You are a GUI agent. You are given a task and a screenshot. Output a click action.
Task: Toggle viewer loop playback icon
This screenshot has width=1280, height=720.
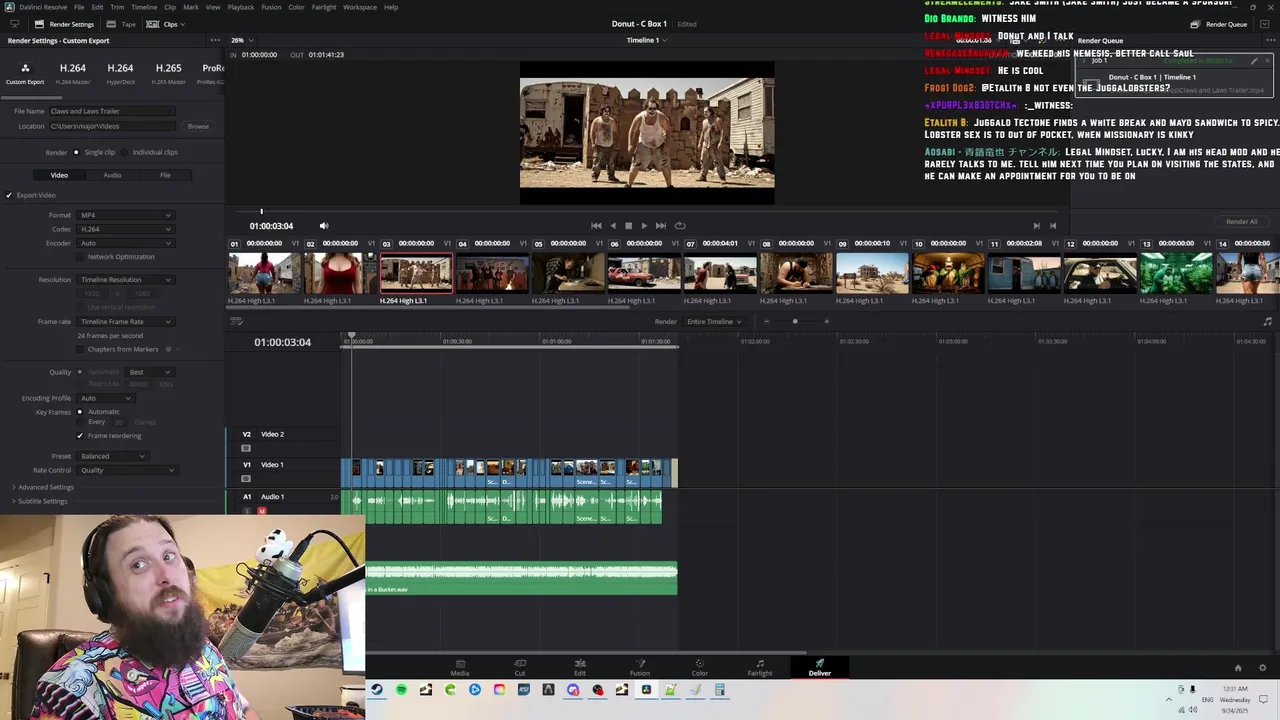pyautogui.click(x=680, y=226)
